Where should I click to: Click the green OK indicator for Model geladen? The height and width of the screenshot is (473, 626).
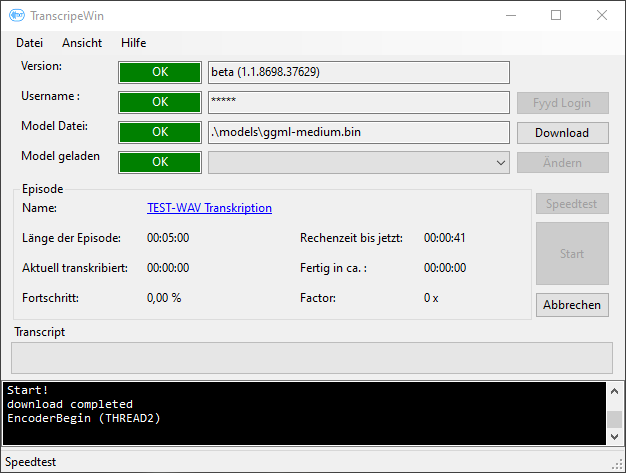point(160,162)
